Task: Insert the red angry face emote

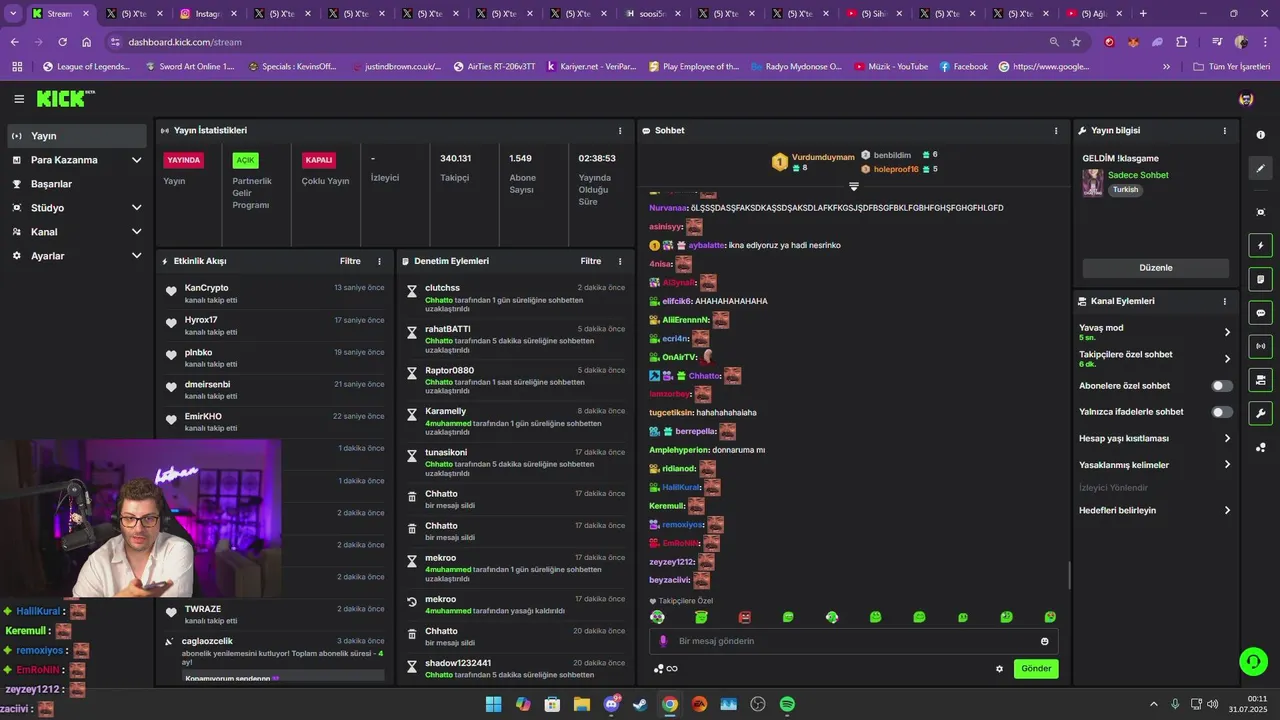Action: (x=744, y=617)
